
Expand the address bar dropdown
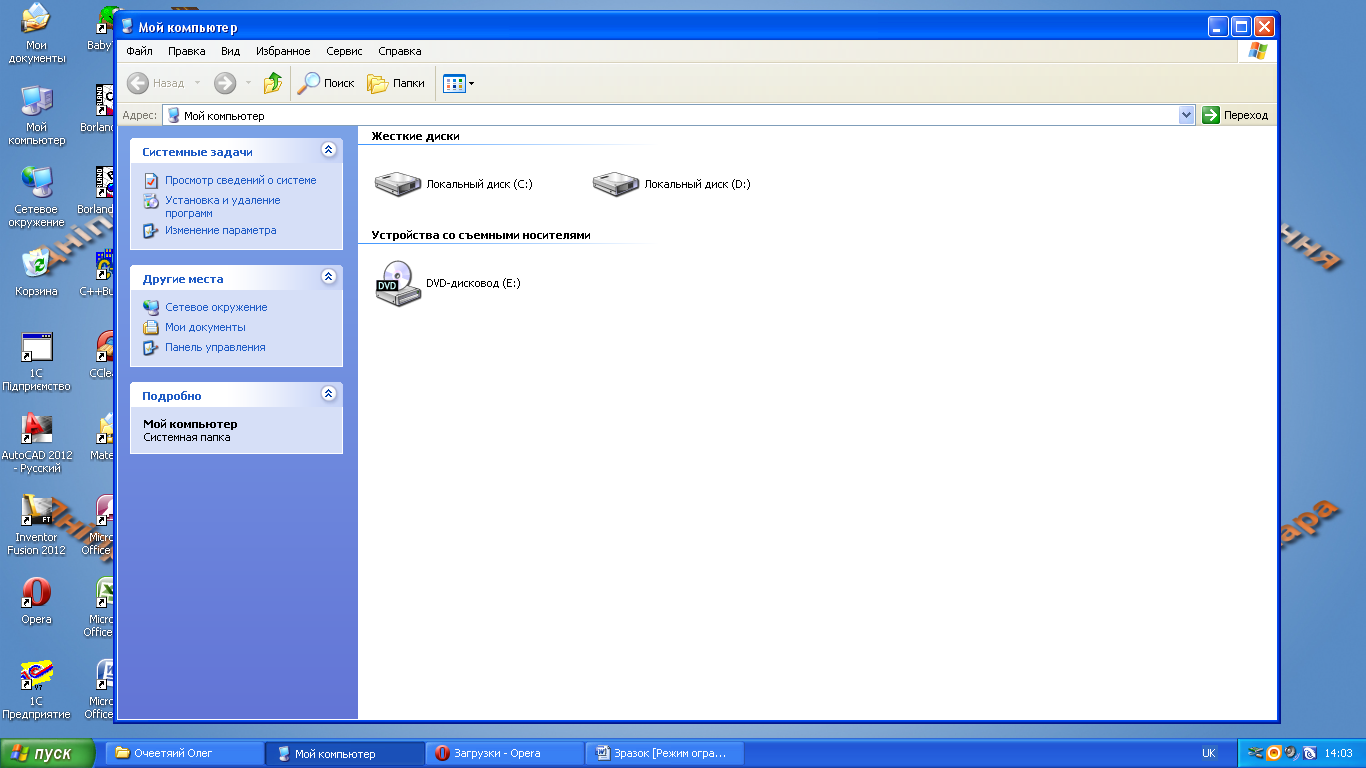(1187, 115)
